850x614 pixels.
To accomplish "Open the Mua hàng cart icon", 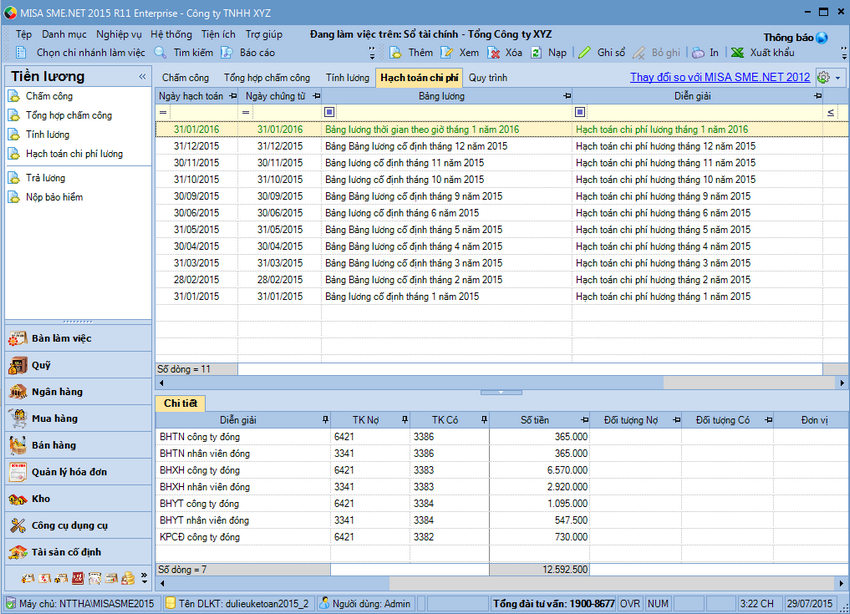I will coord(18,418).
